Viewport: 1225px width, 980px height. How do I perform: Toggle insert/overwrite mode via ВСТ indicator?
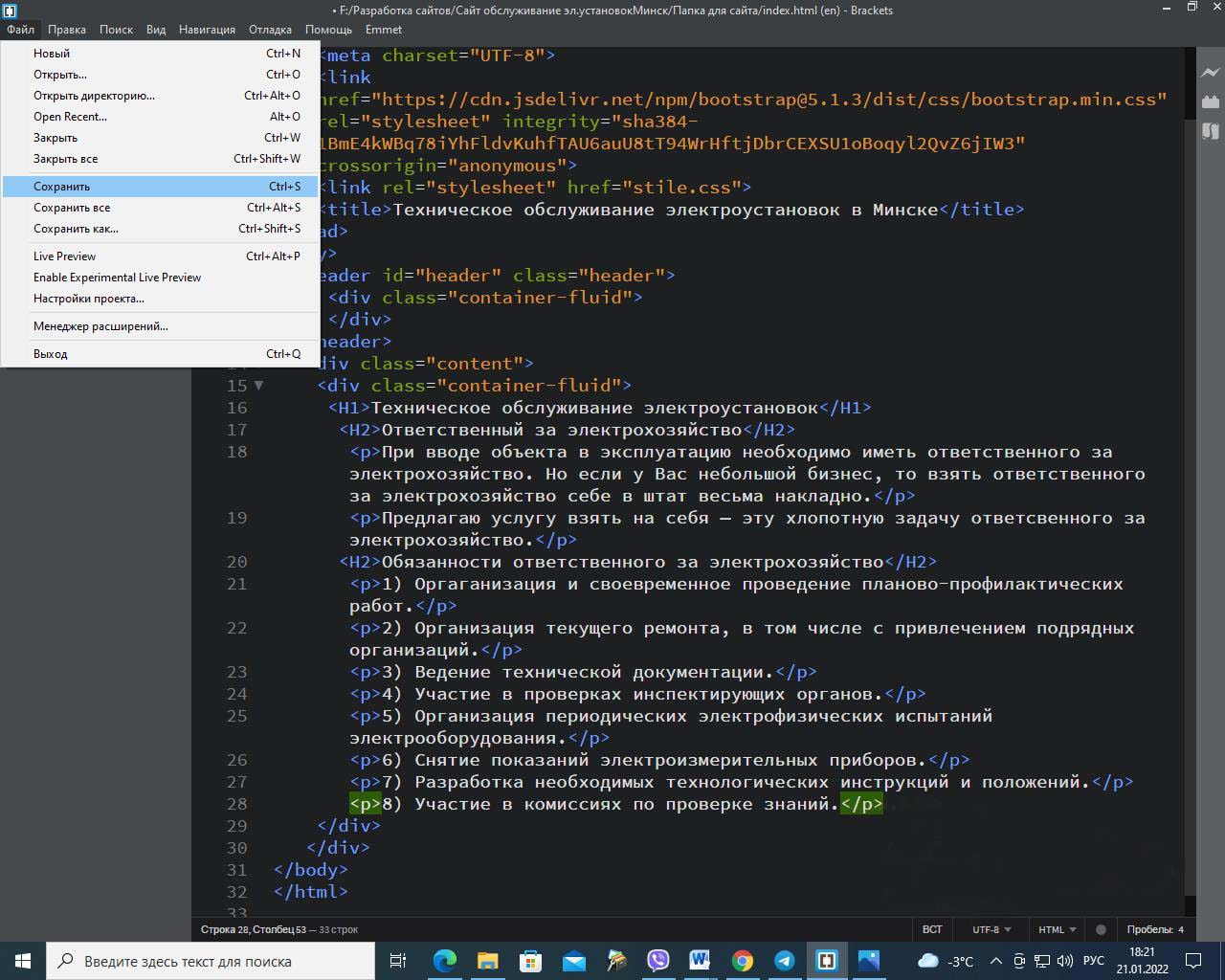pos(931,929)
